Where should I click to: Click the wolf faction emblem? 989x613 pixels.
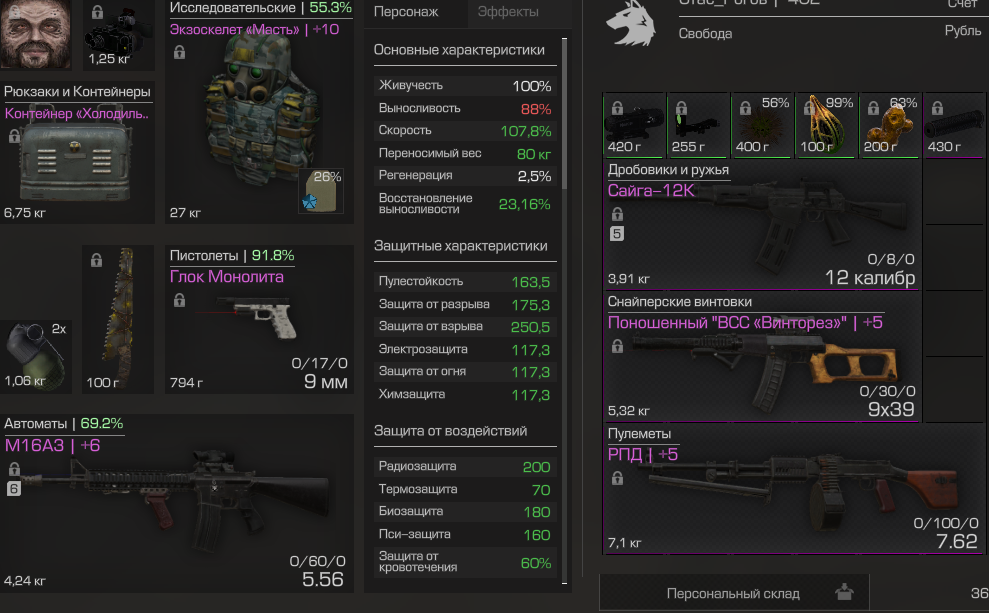631,23
